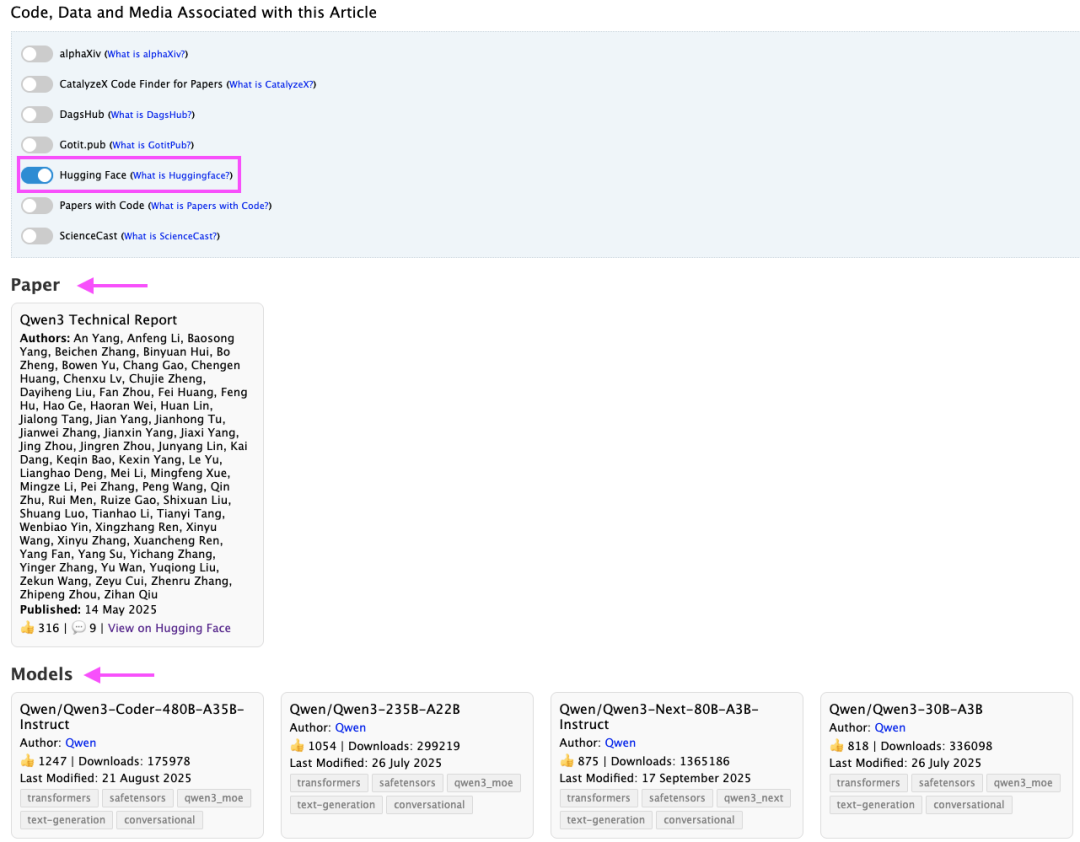Select the 'Qwen3 Technical Report' paper title
This screenshot has height=842, width=1080.
coord(98,320)
